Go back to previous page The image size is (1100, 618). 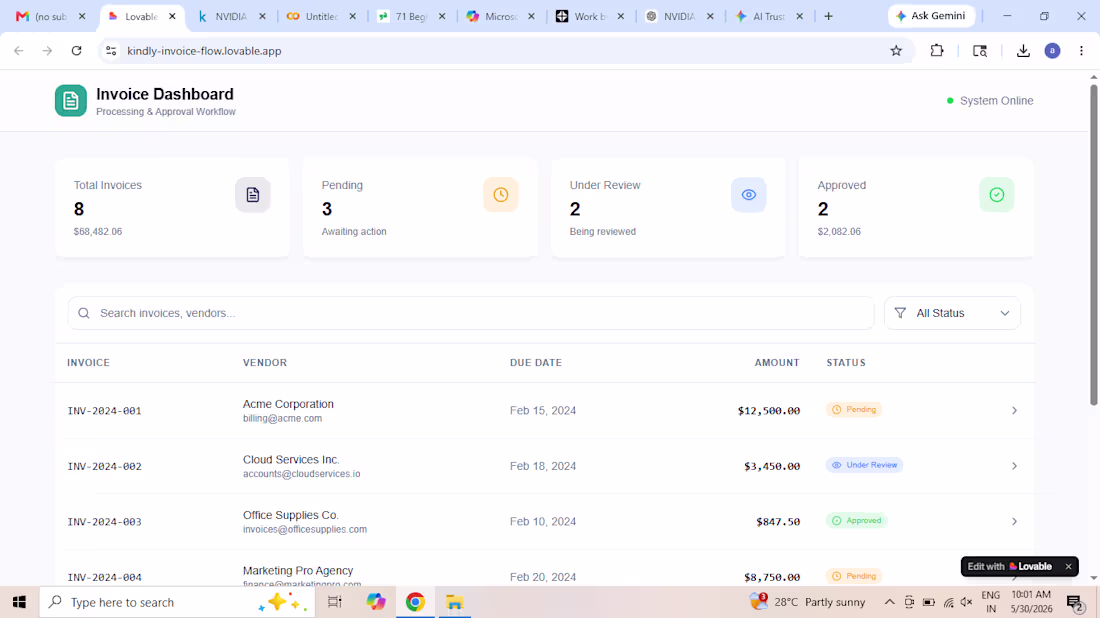coord(19,51)
